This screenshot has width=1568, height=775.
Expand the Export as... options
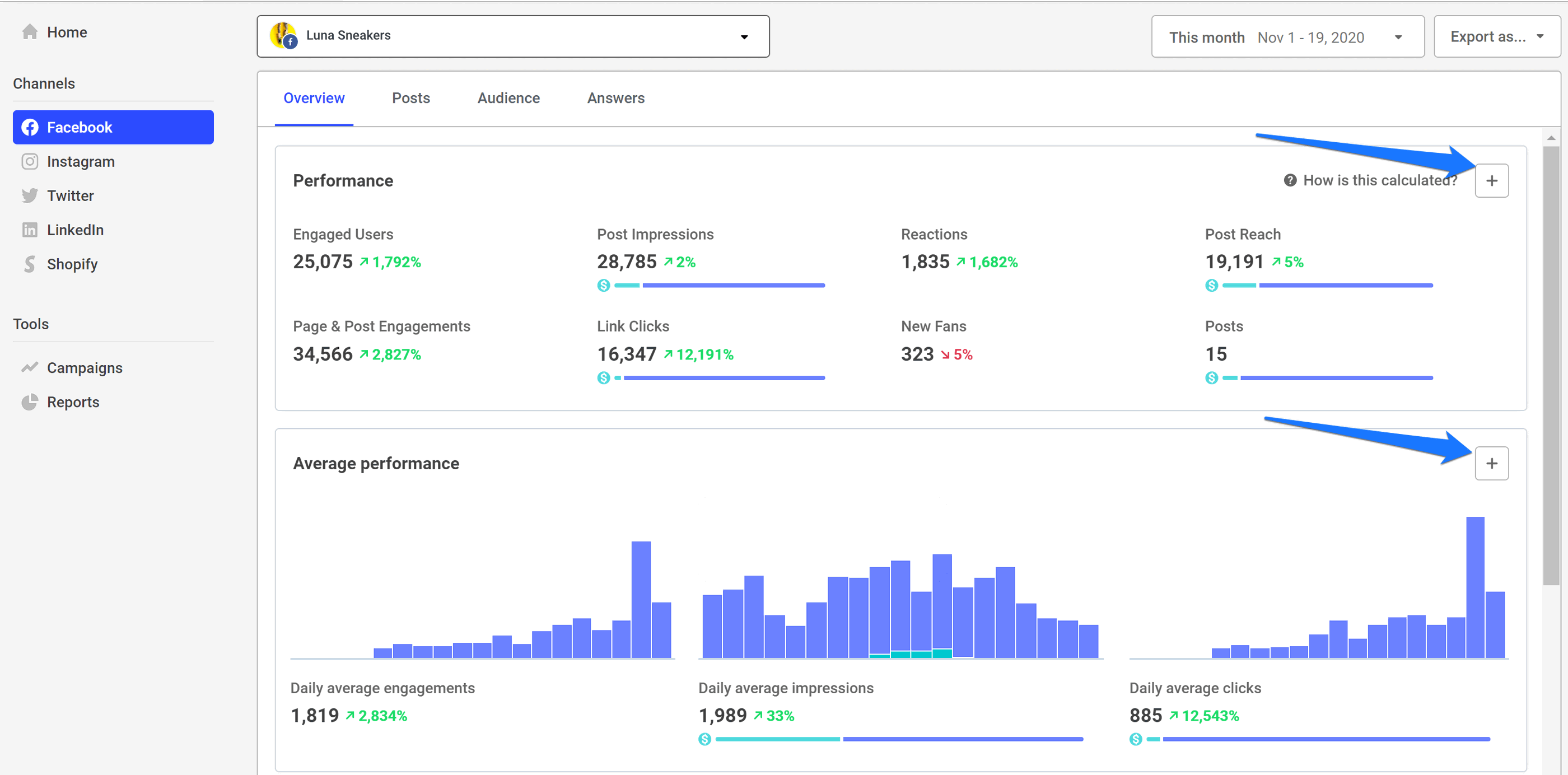[1496, 36]
